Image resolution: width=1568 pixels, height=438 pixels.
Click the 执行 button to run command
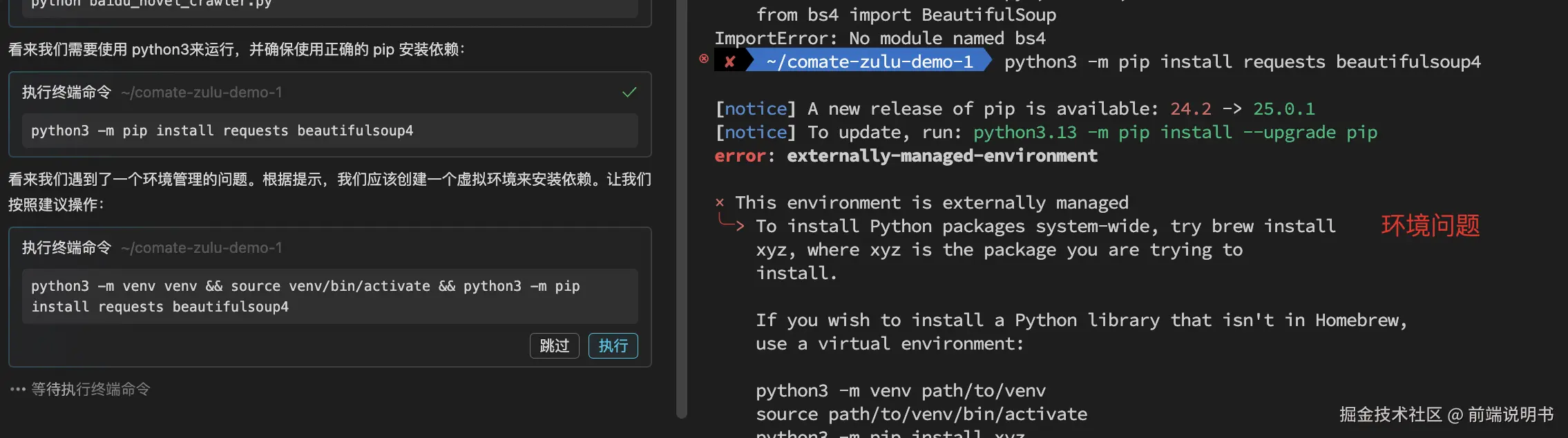click(613, 345)
